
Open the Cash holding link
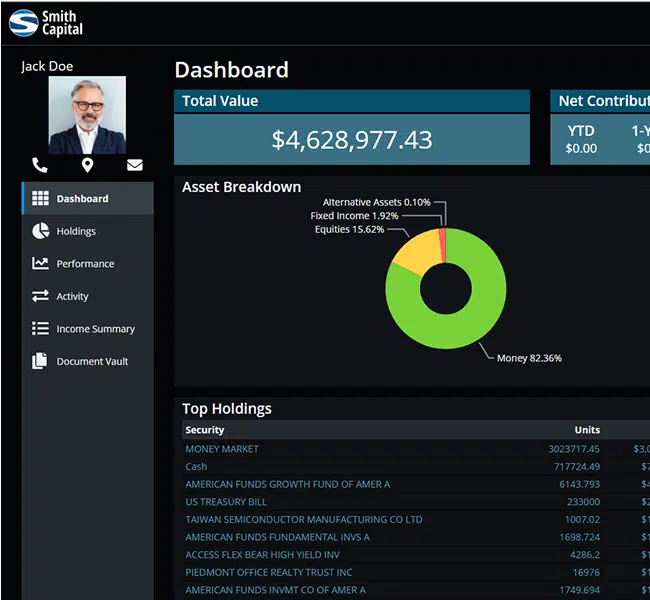196,466
